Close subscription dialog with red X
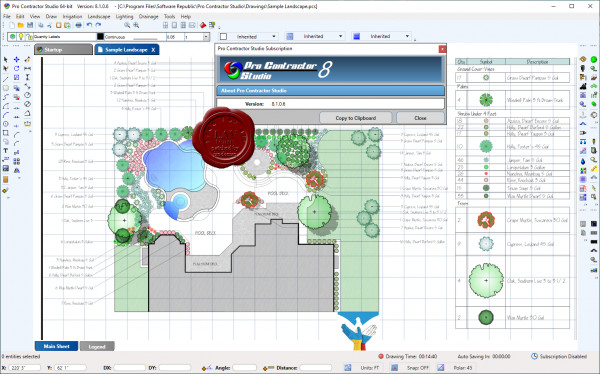 [442, 49]
